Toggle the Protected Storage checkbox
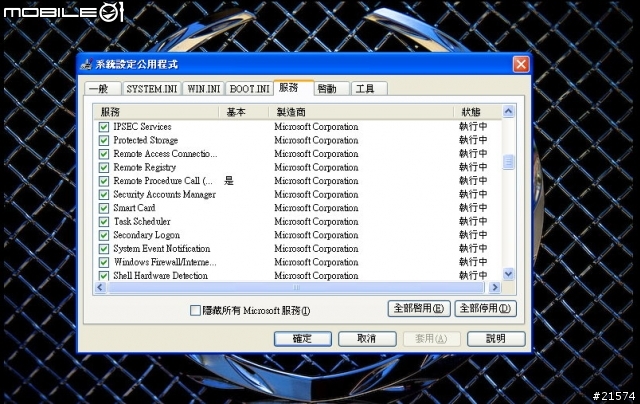 [104, 140]
